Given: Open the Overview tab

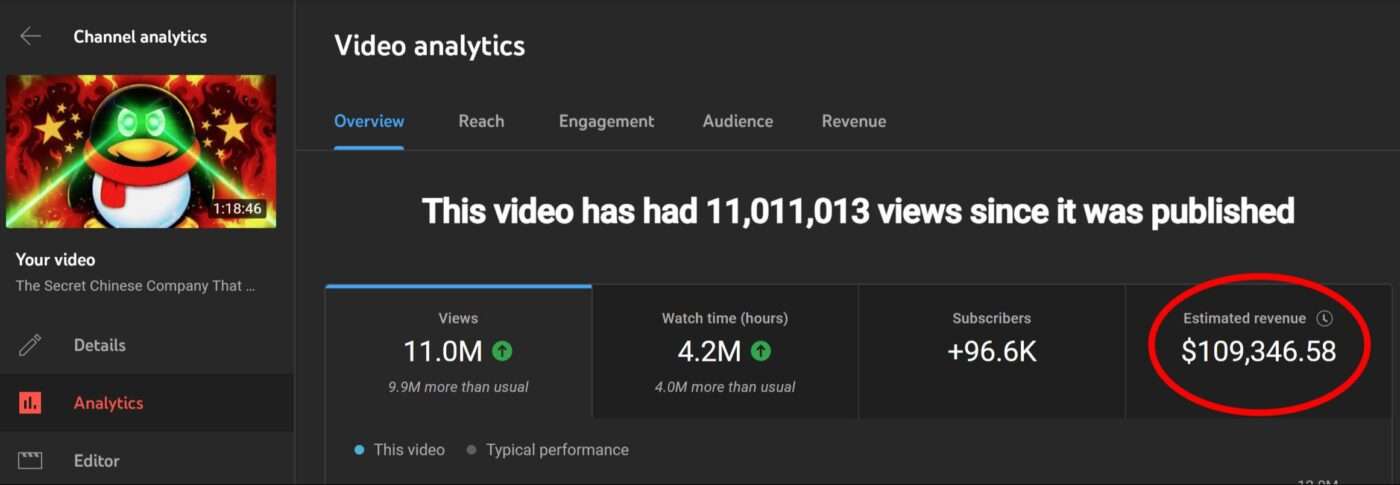Looking at the screenshot, I should pyautogui.click(x=369, y=121).
